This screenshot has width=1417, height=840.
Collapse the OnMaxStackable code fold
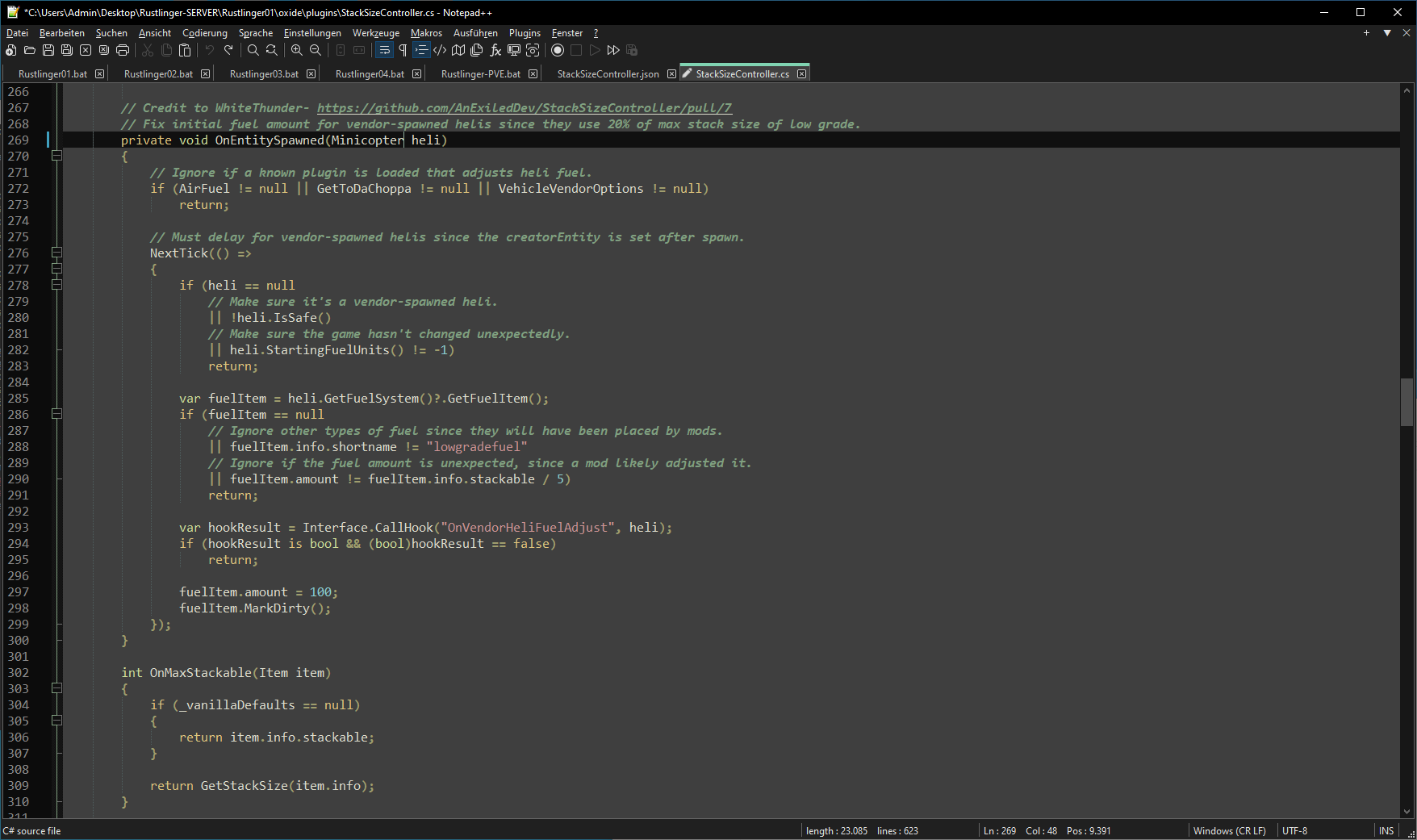56,688
